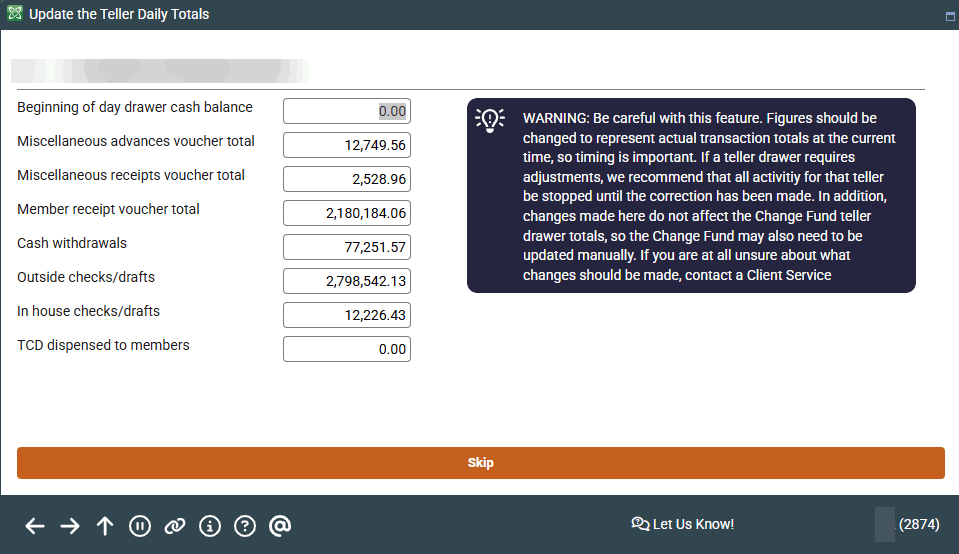Focus the In house checks/drafts field
Screen dimensions: 959x554
[x=347, y=315]
